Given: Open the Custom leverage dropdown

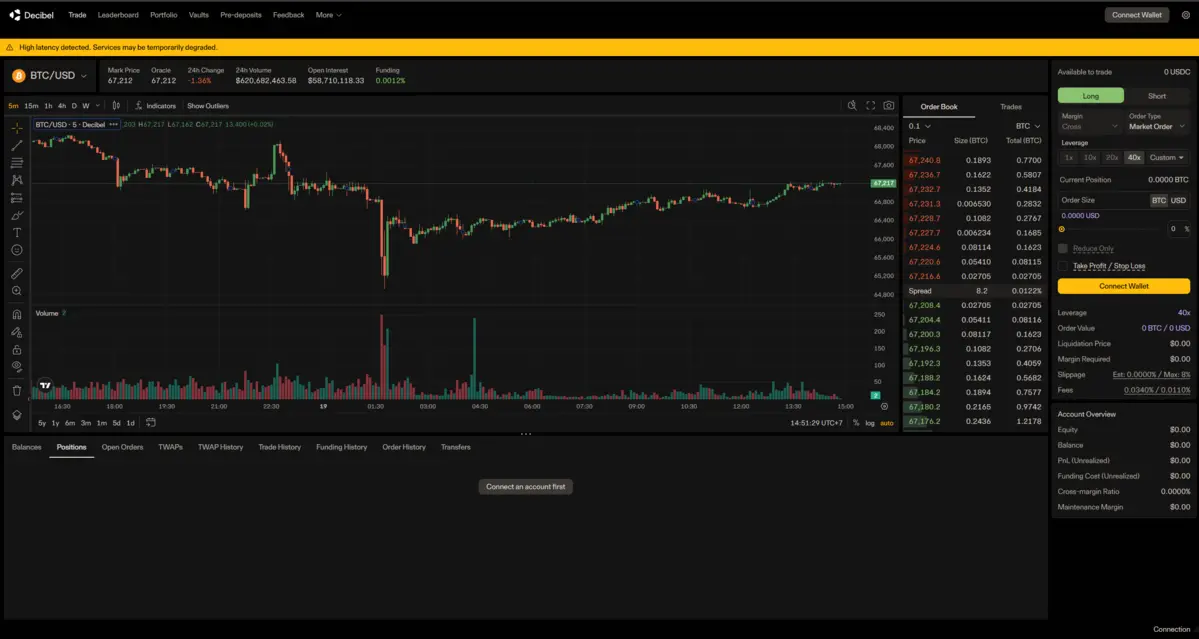Looking at the screenshot, I should coord(1166,157).
